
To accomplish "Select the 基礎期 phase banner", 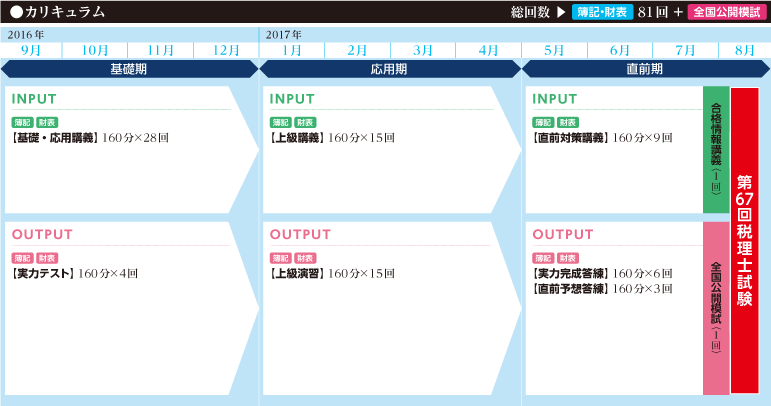I will click(x=130, y=69).
